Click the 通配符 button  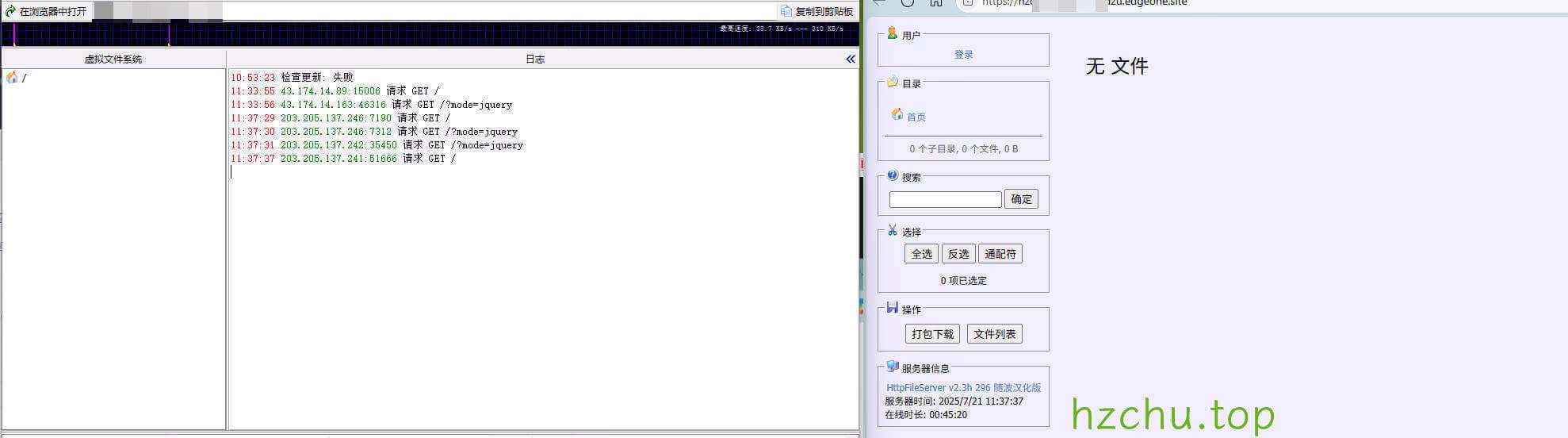tap(1000, 254)
